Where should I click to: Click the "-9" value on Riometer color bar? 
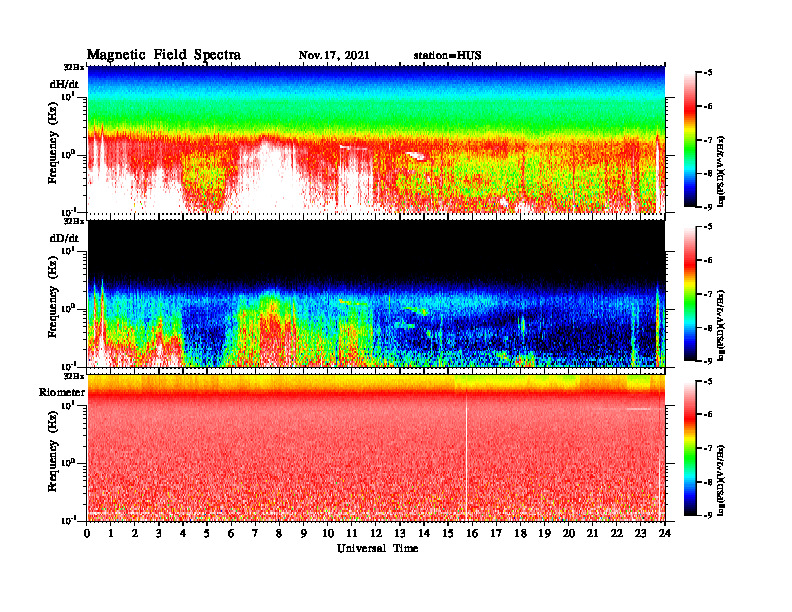[709, 515]
